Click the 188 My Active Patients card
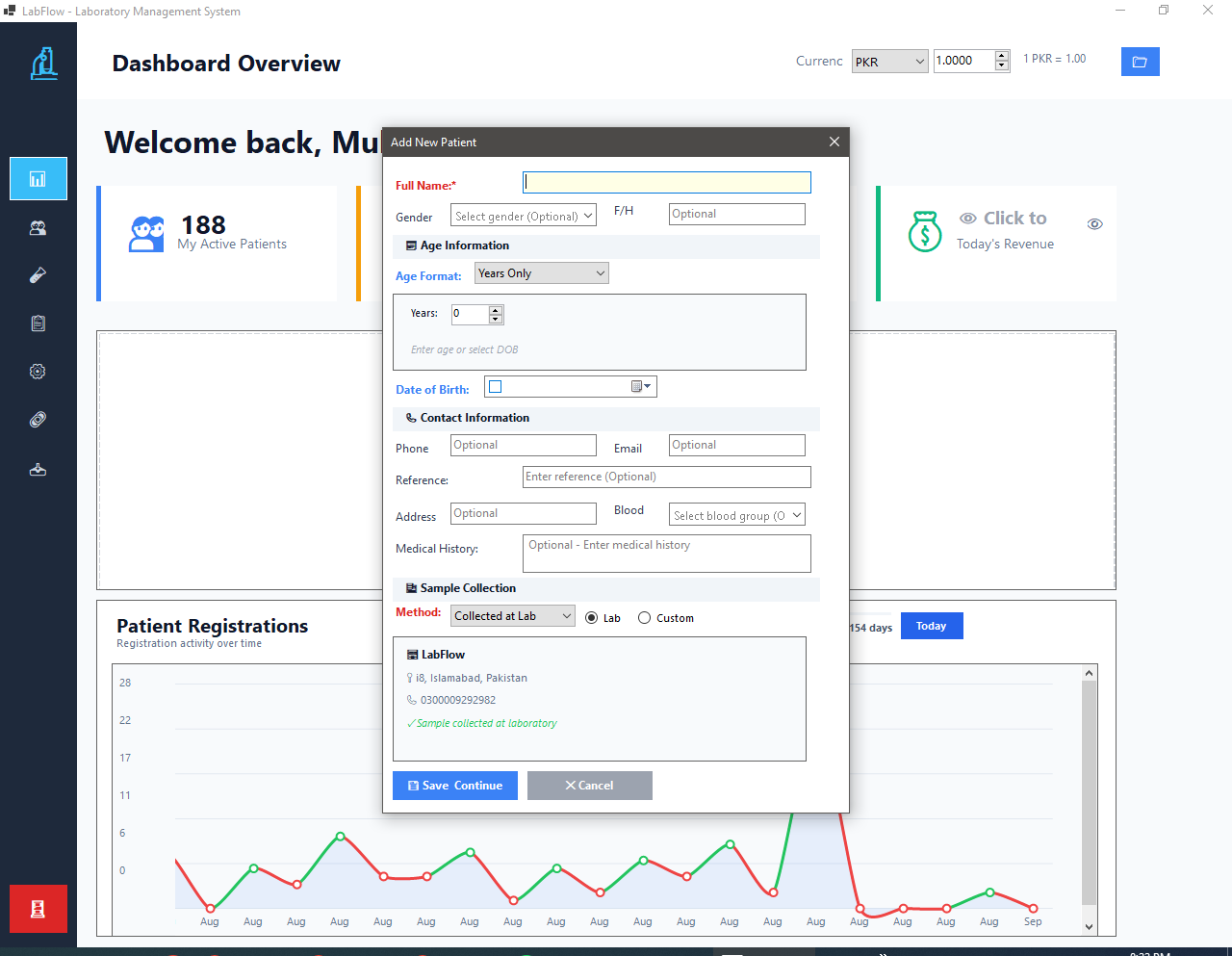 tap(218, 244)
